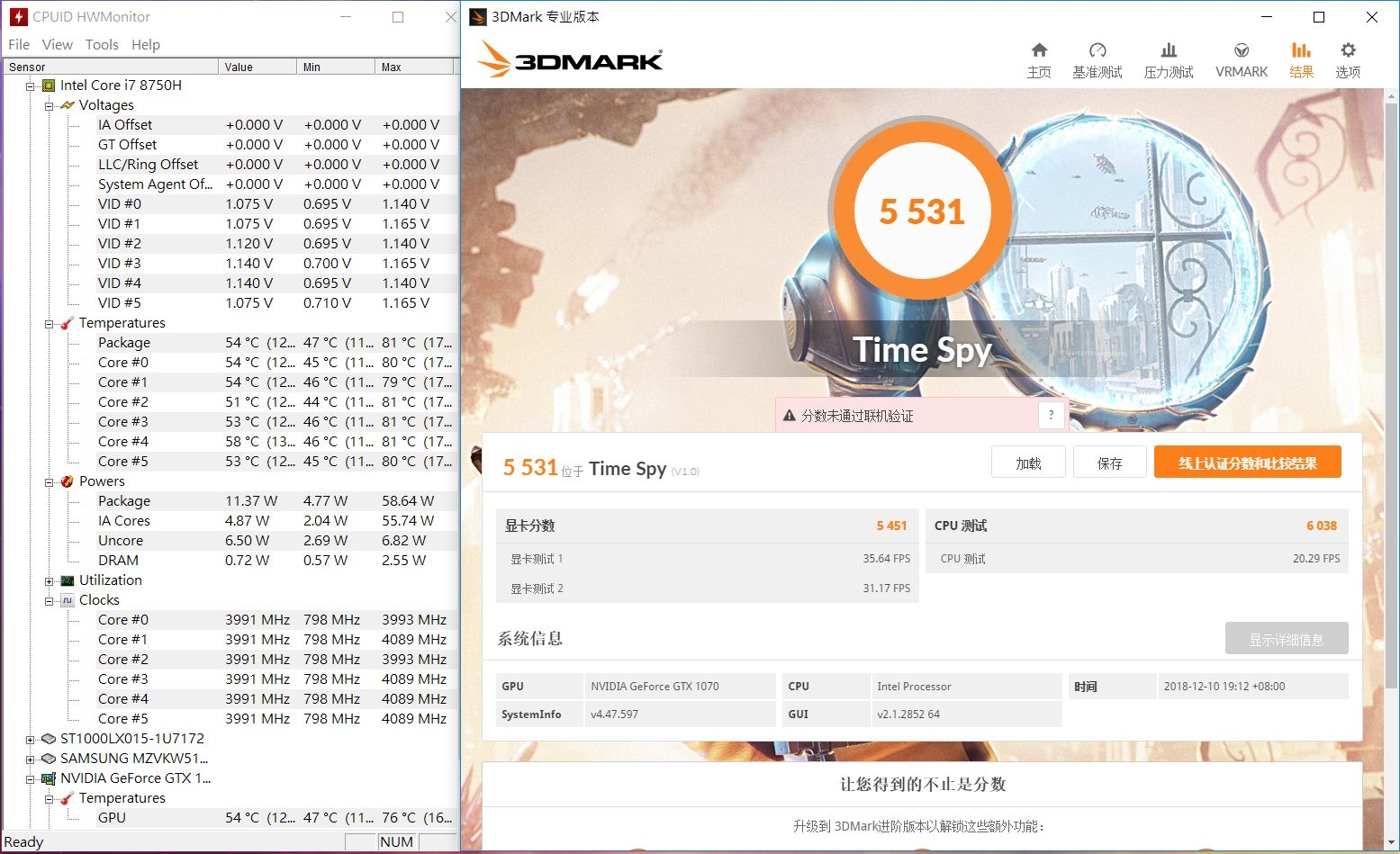
Task: Open 结果 results chart icon
Action: click(1301, 50)
